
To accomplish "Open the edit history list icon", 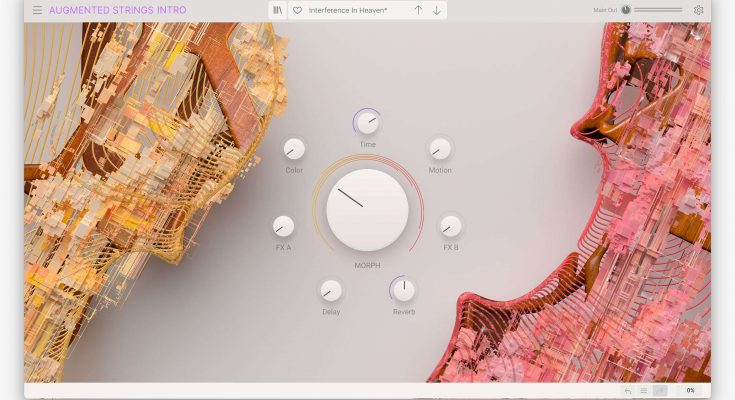I will [x=644, y=390].
